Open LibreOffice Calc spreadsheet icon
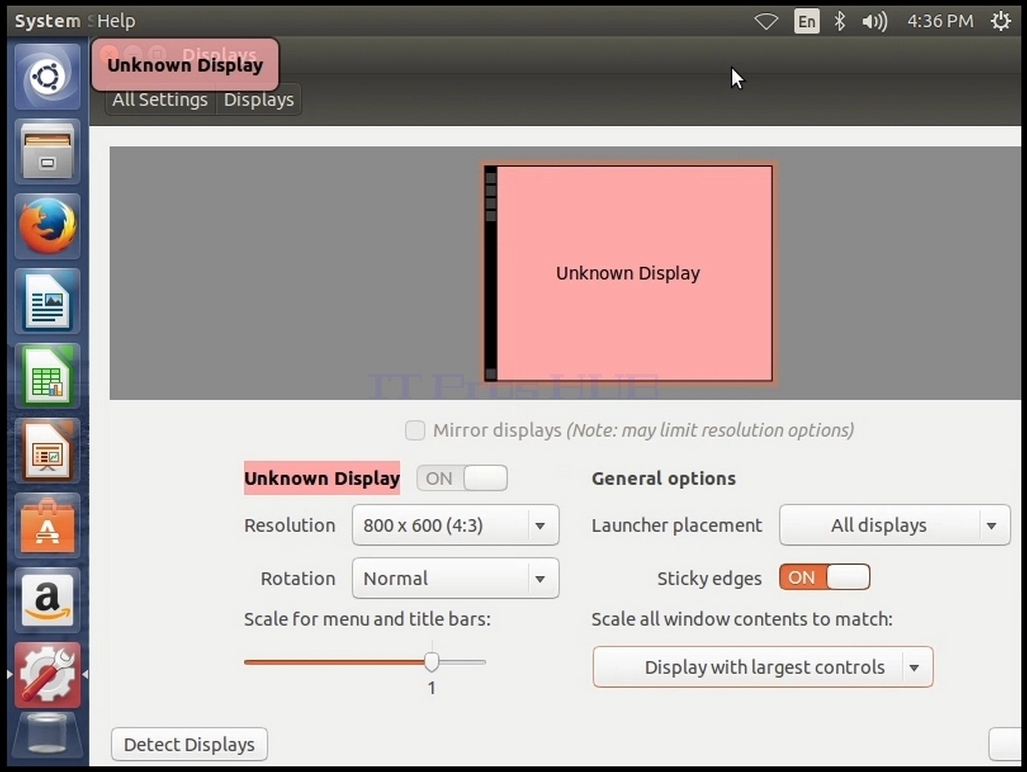 (x=47, y=375)
